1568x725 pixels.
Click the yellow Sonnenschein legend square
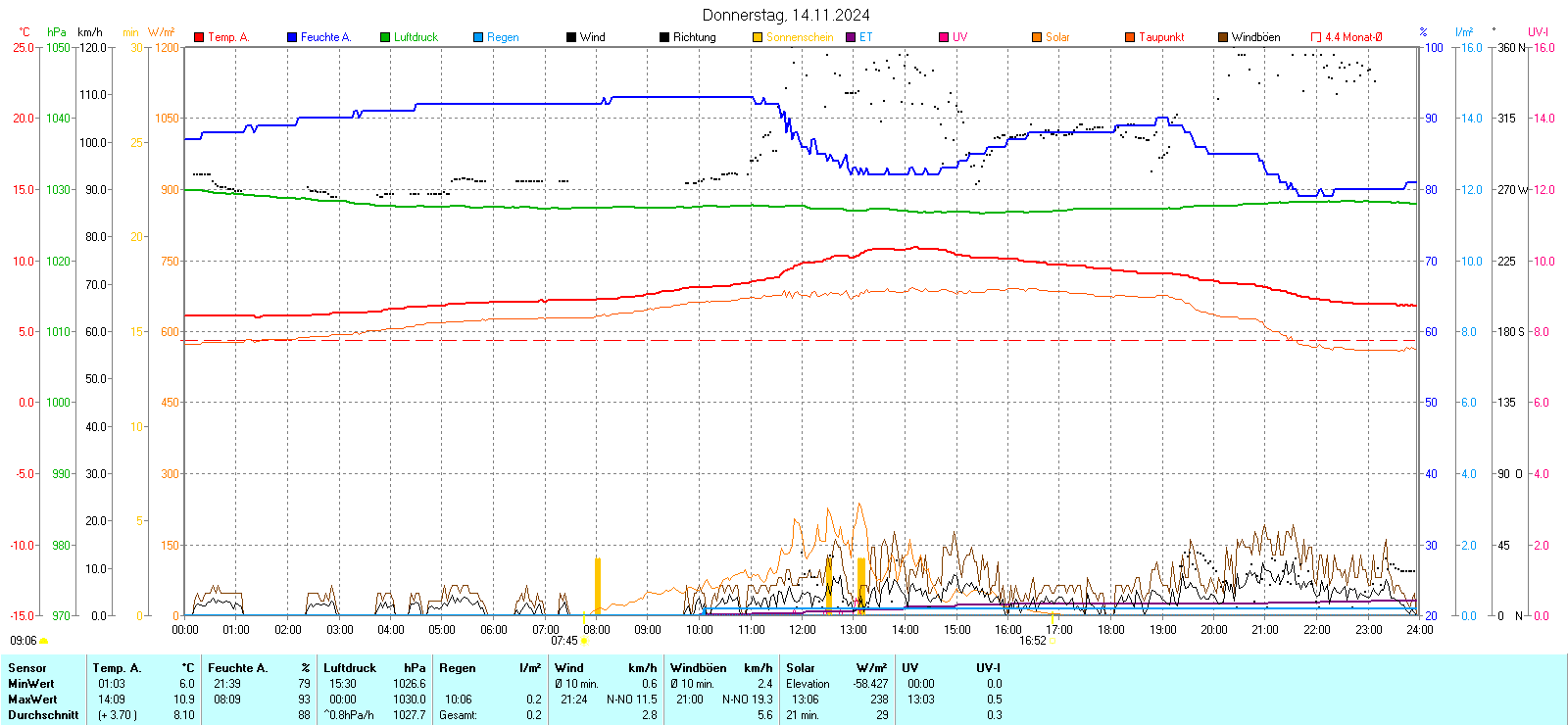coord(758,37)
